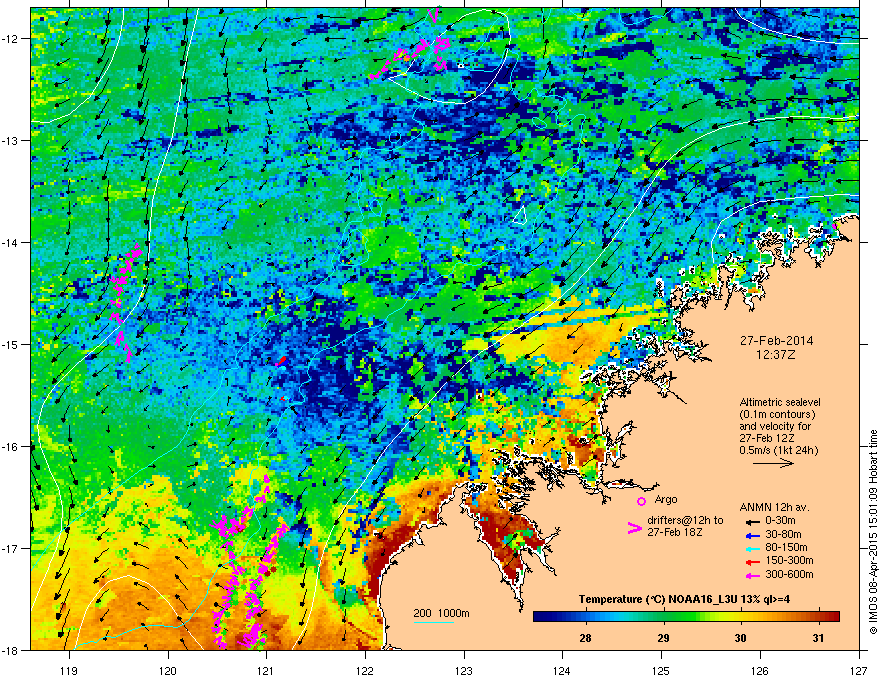Click the '300-600m' depth label

[789, 574]
